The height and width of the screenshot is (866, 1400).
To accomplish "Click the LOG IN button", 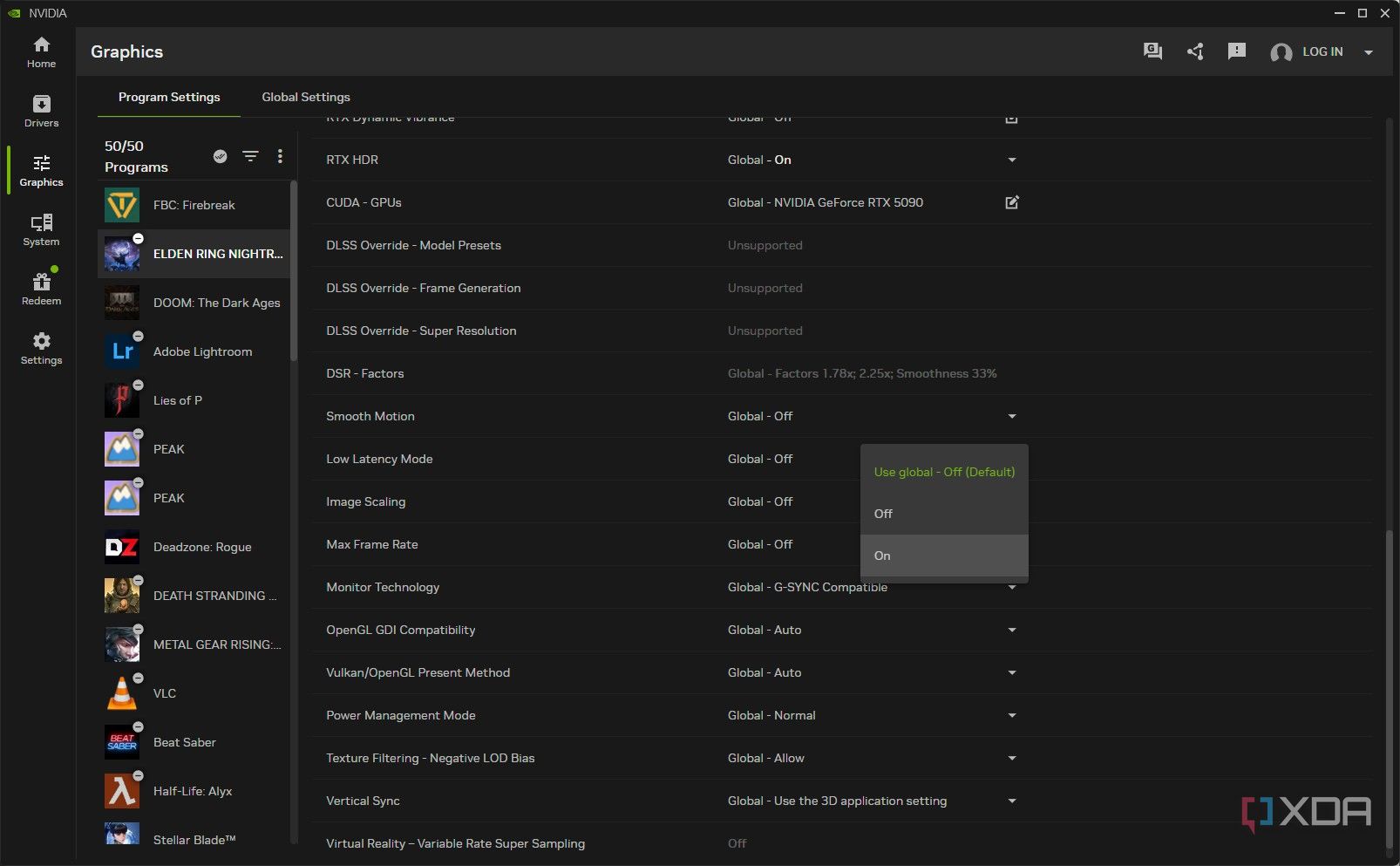I will (x=1322, y=51).
